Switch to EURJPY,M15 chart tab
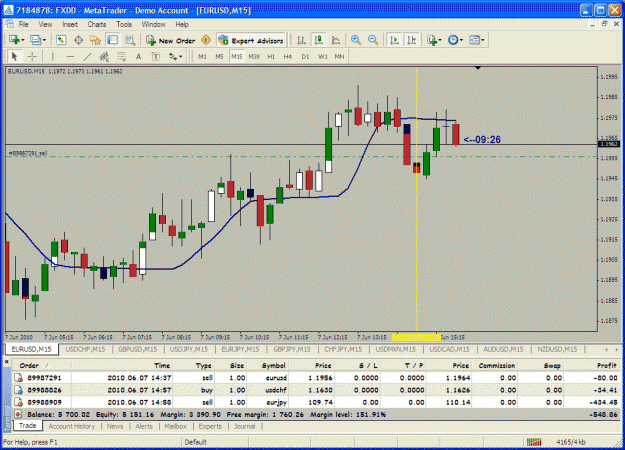Viewport: 625px width, 450px height. pos(240,349)
